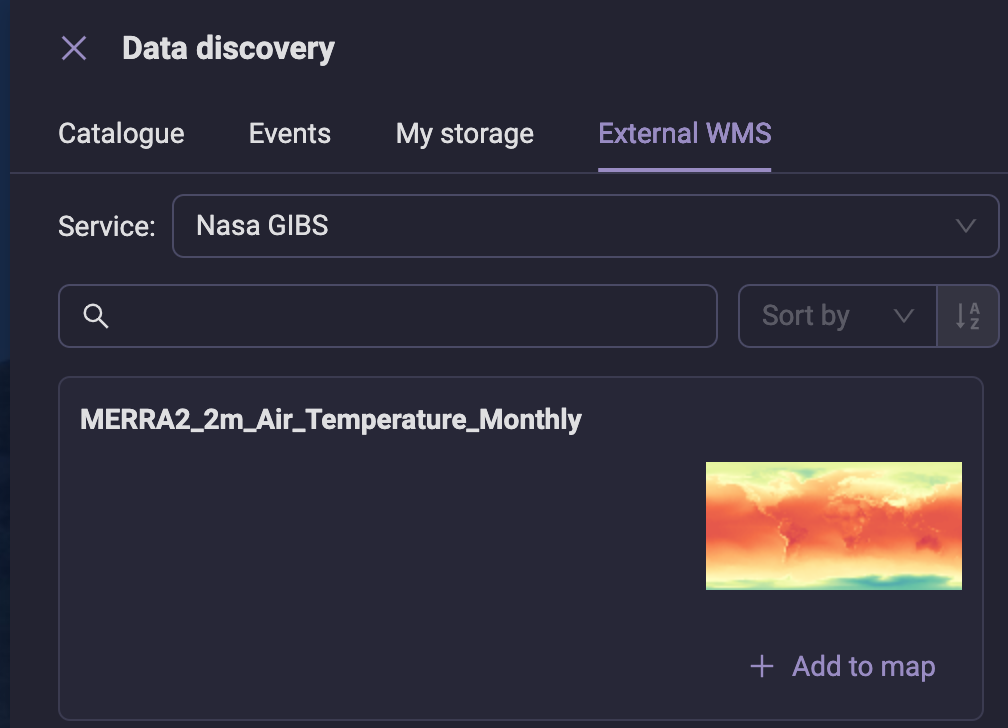Select the MERRA2_2m_Air_Temperature_Monthly layer title

coord(330,419)
